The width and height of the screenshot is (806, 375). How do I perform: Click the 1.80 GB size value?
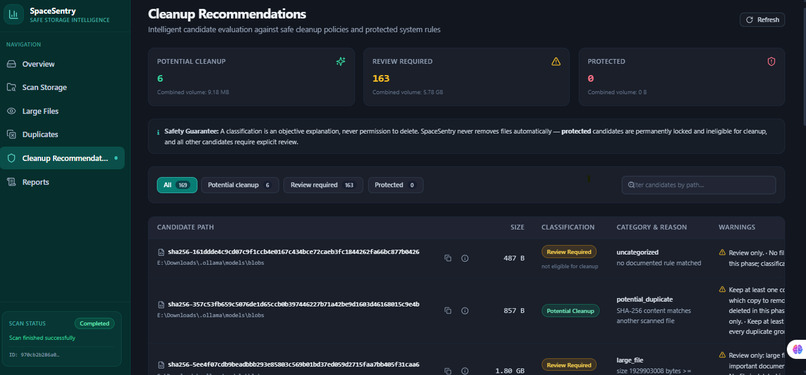(x=510, y=371)
